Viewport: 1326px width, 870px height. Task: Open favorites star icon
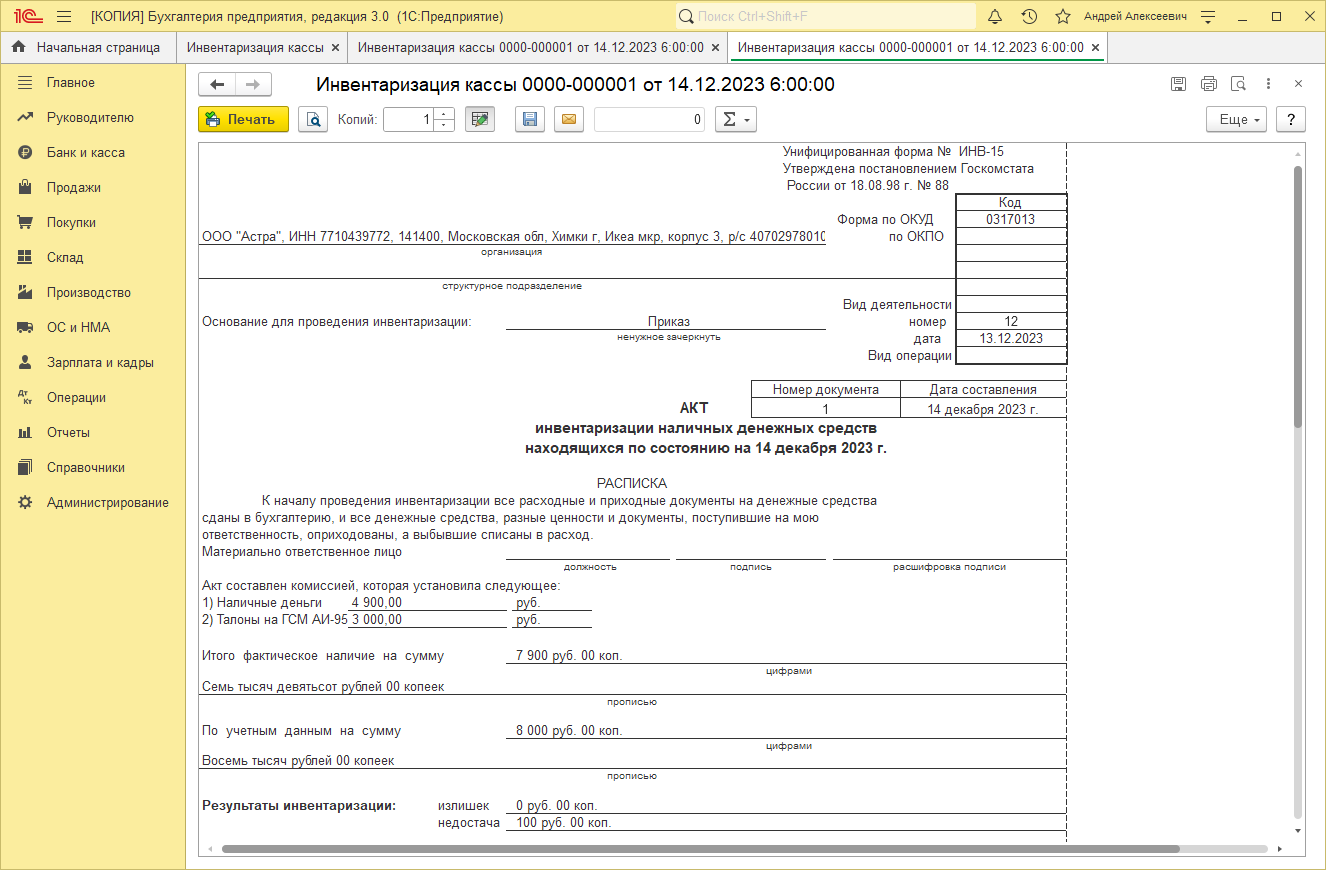[x=1063, y=17]
